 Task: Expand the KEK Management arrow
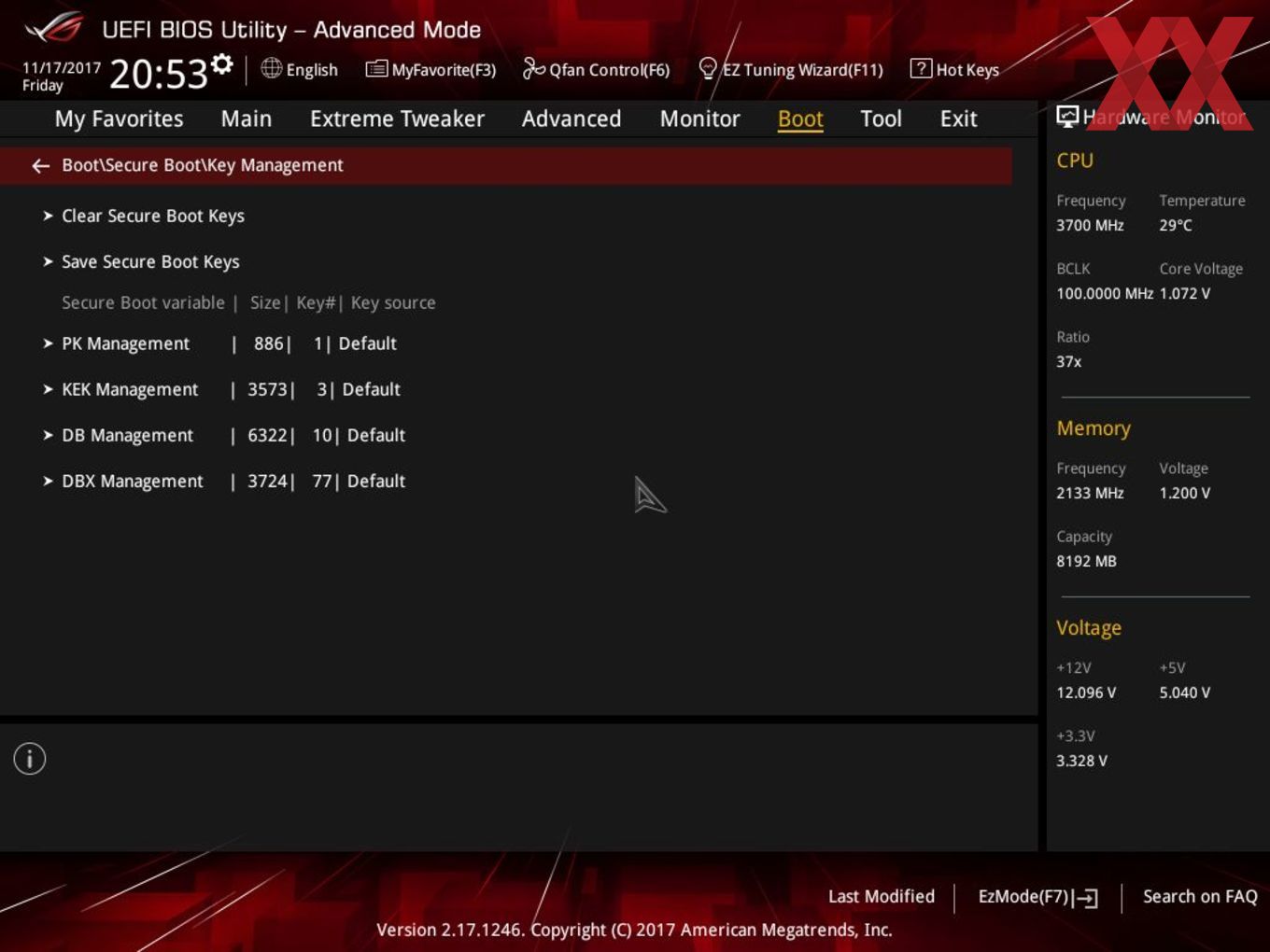point(48,389)
